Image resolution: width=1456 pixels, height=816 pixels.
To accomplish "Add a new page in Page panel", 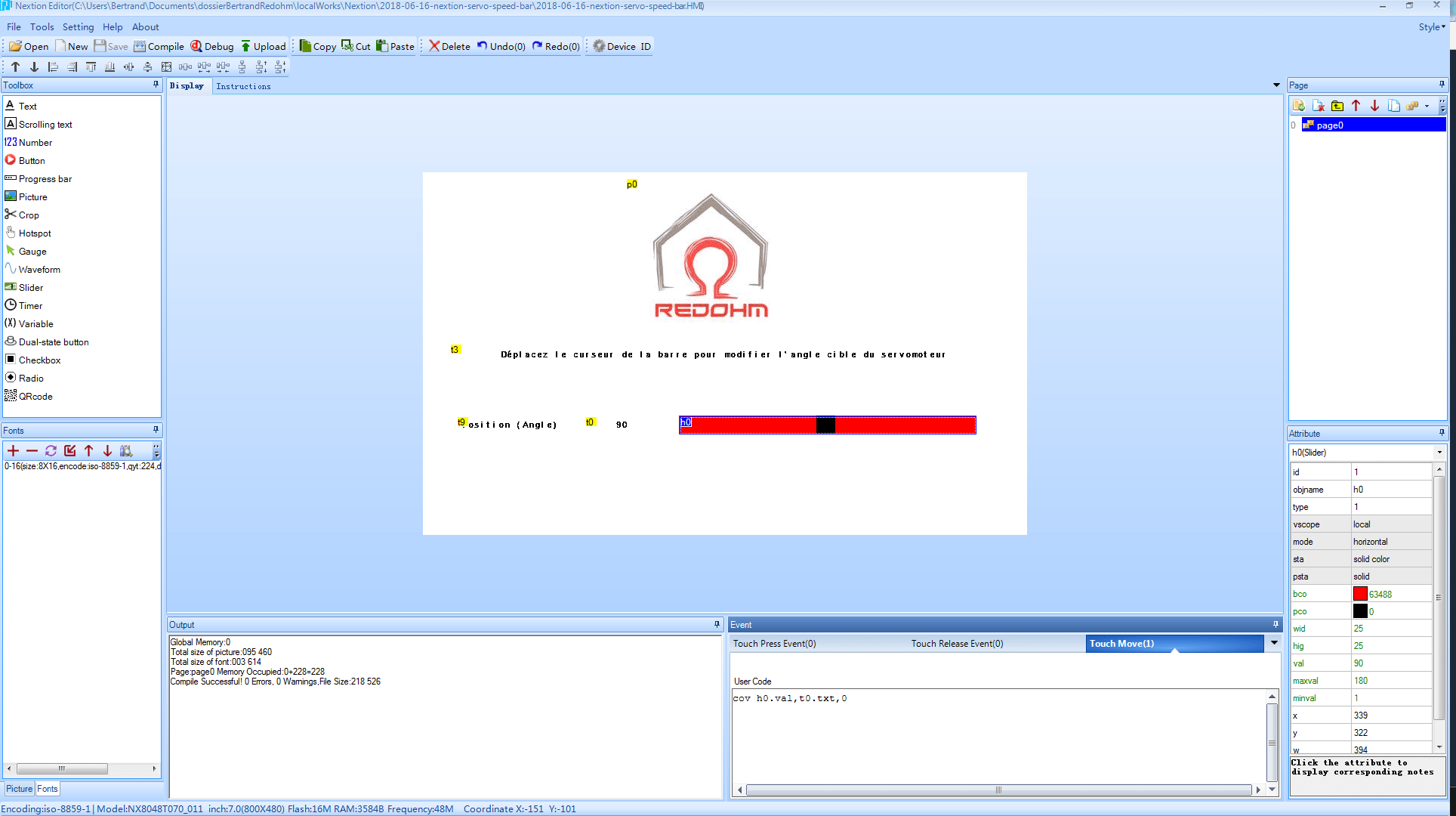I will tap(1299, 106).
